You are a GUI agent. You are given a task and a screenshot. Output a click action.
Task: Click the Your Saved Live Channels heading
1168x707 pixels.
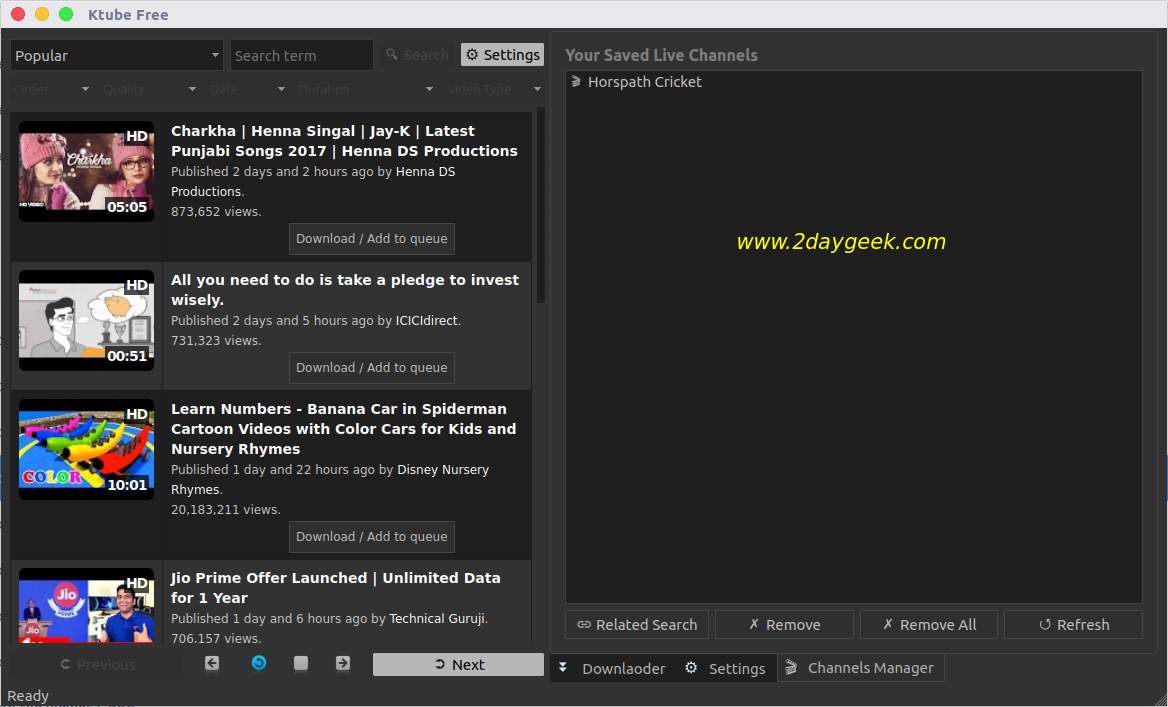661,55
